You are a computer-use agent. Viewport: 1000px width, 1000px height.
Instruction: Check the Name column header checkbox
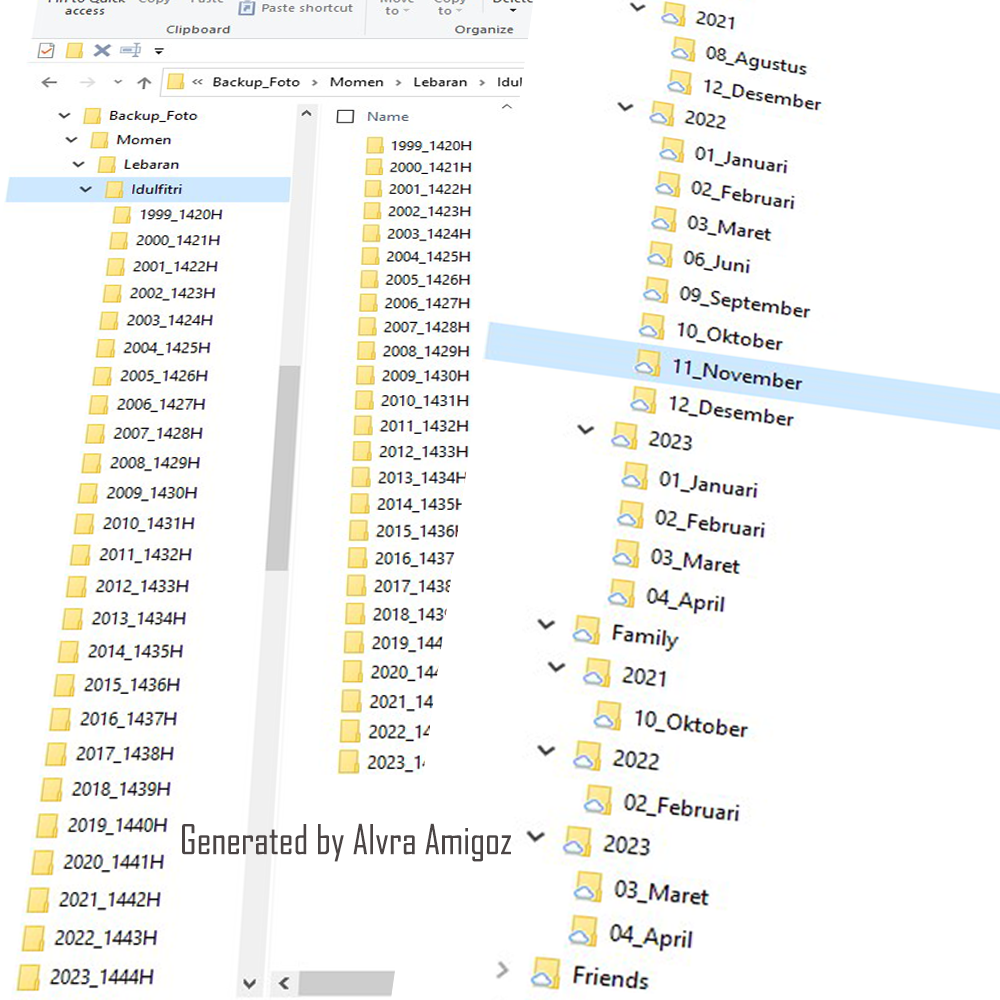(x=345, y=116)
